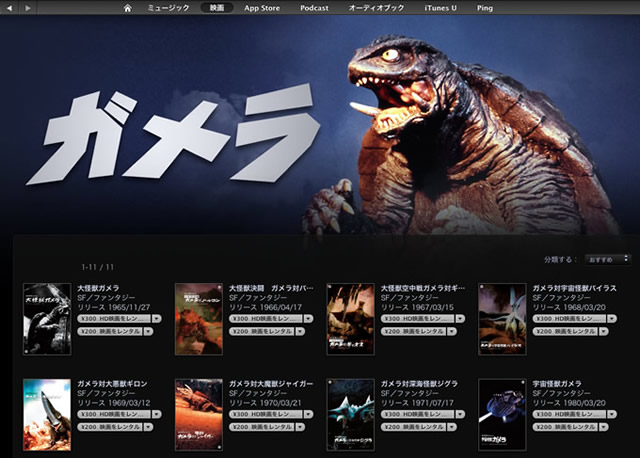Open ガメラ対大魔獣ジャイガー poster thumbnail
The width and height of the screenshot is (640, 458).
click(x=199, y=415)
